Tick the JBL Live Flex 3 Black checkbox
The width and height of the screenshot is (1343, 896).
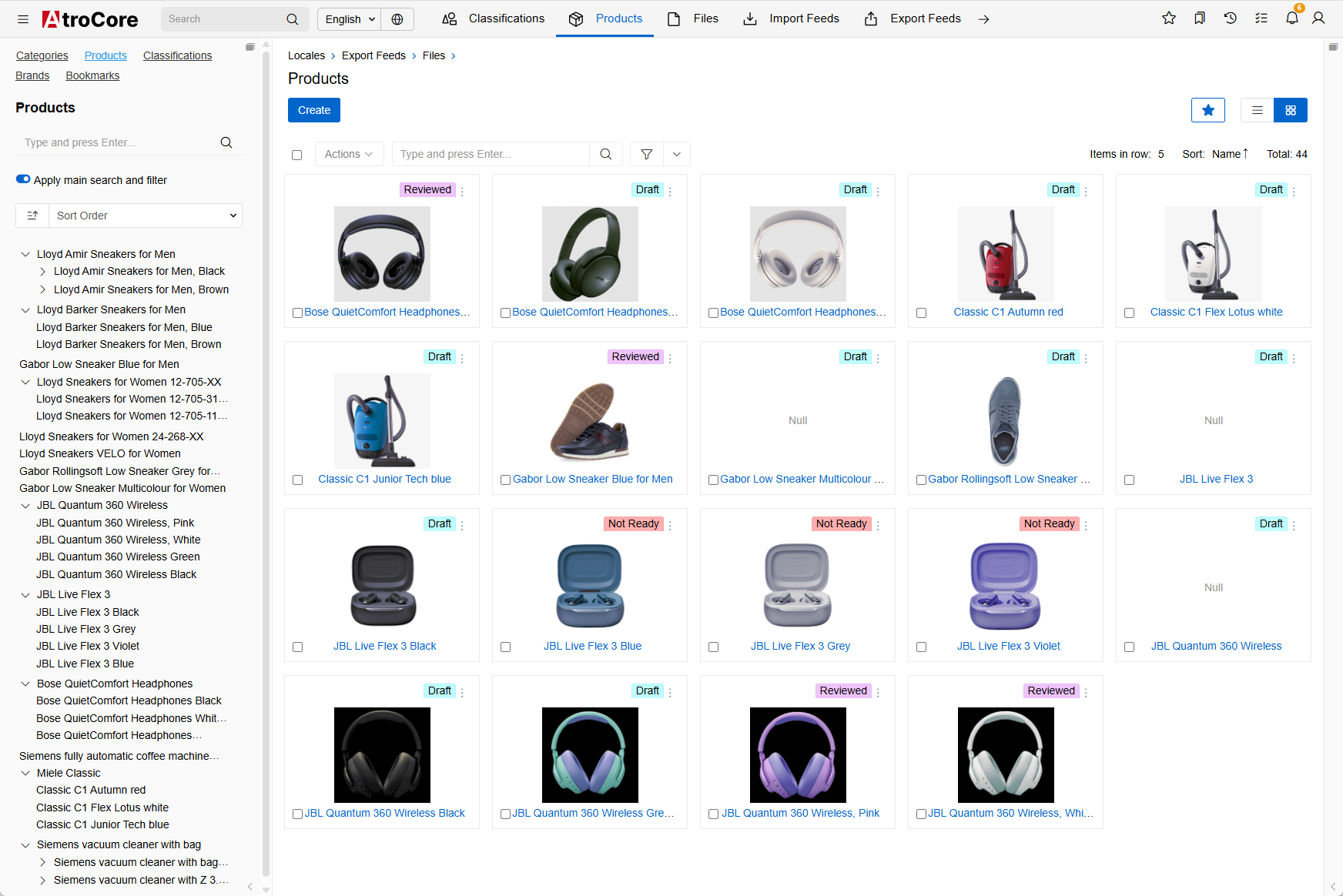click(297, 647)
